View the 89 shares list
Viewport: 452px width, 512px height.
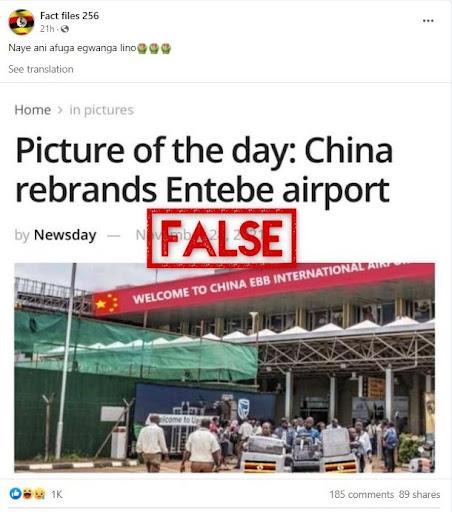point(420,494)
